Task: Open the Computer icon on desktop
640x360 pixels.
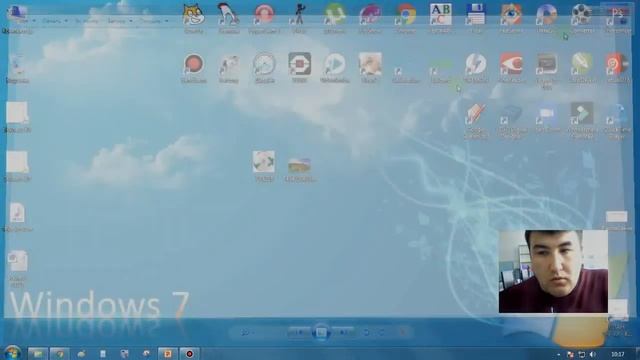Action: (x=17, y=14)
